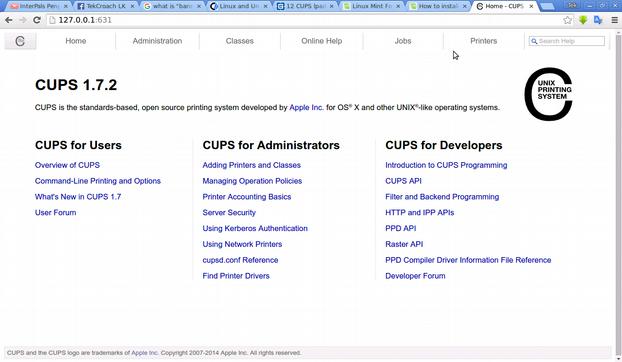
Task: Switch to the '12 CUPS' tab
Action: [x=305, y=6]
